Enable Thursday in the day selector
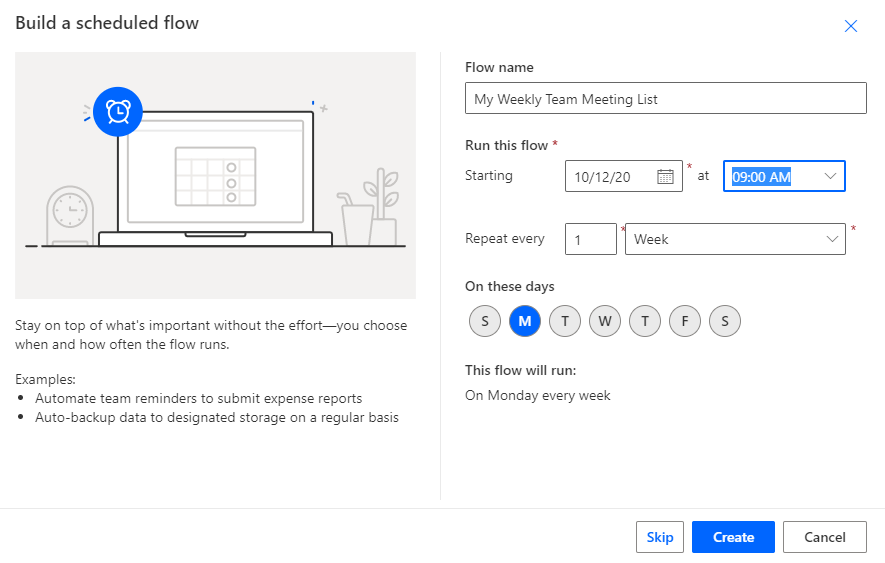Image resolution: width=885 pixels, height=563 pixels. click(645, 321)
